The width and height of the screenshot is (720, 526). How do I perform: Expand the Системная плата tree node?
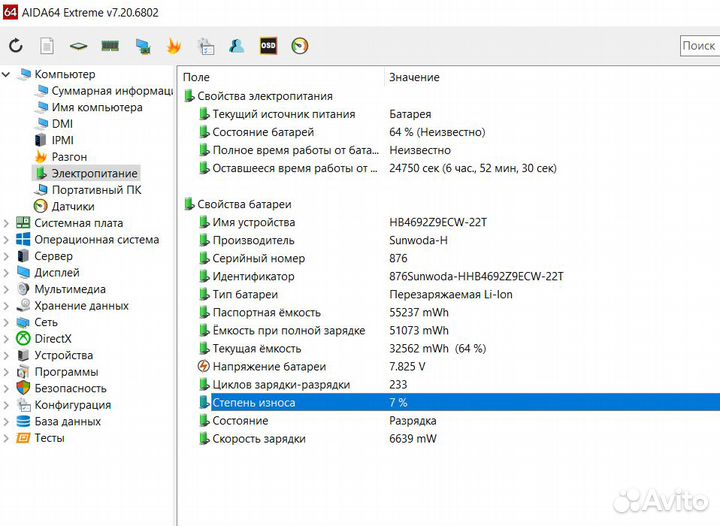(x=7, y=223)
